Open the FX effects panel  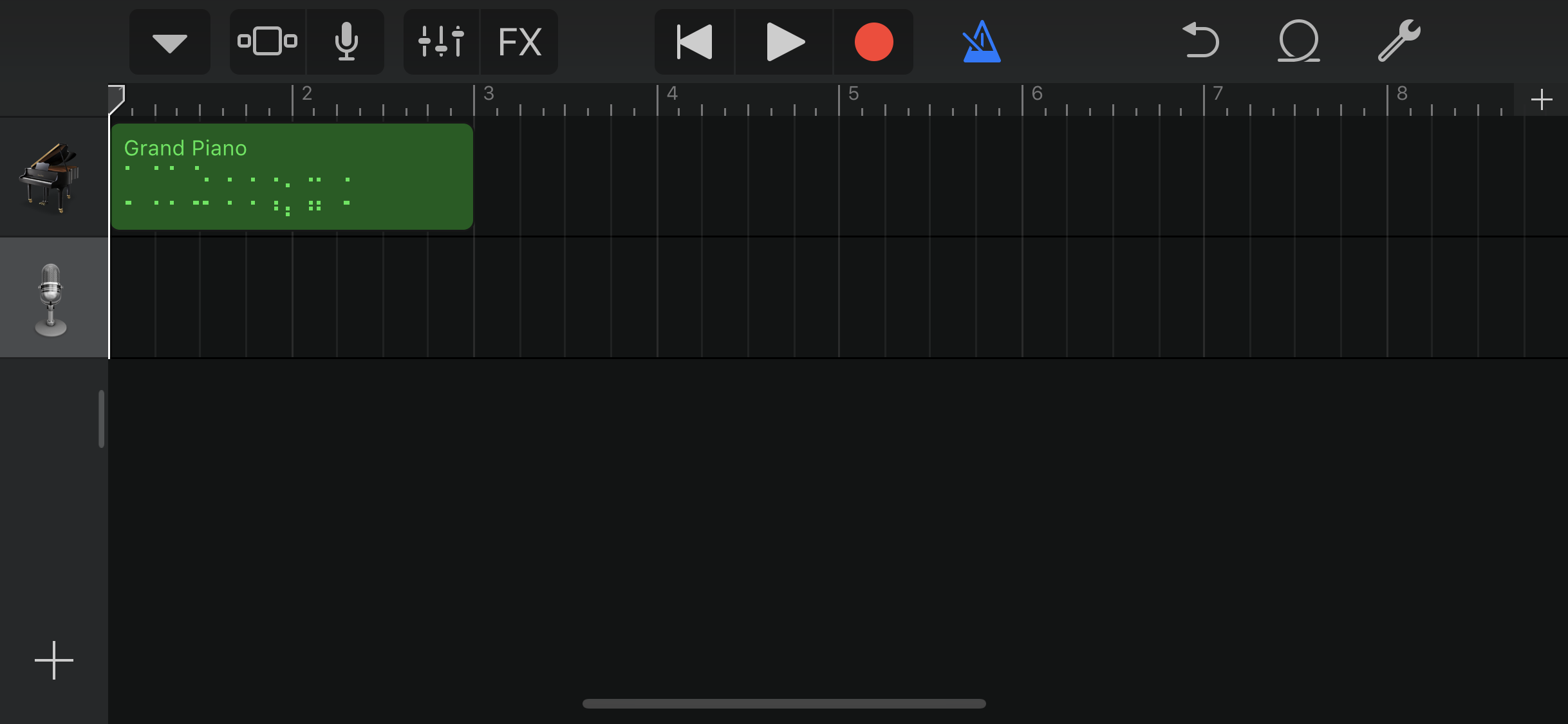520,42
